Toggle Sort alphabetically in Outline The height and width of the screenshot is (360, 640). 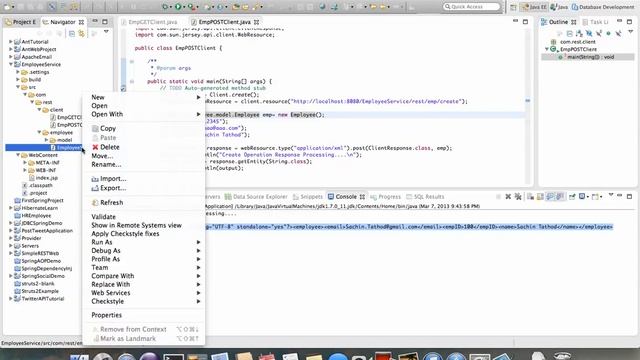(579, 33)
